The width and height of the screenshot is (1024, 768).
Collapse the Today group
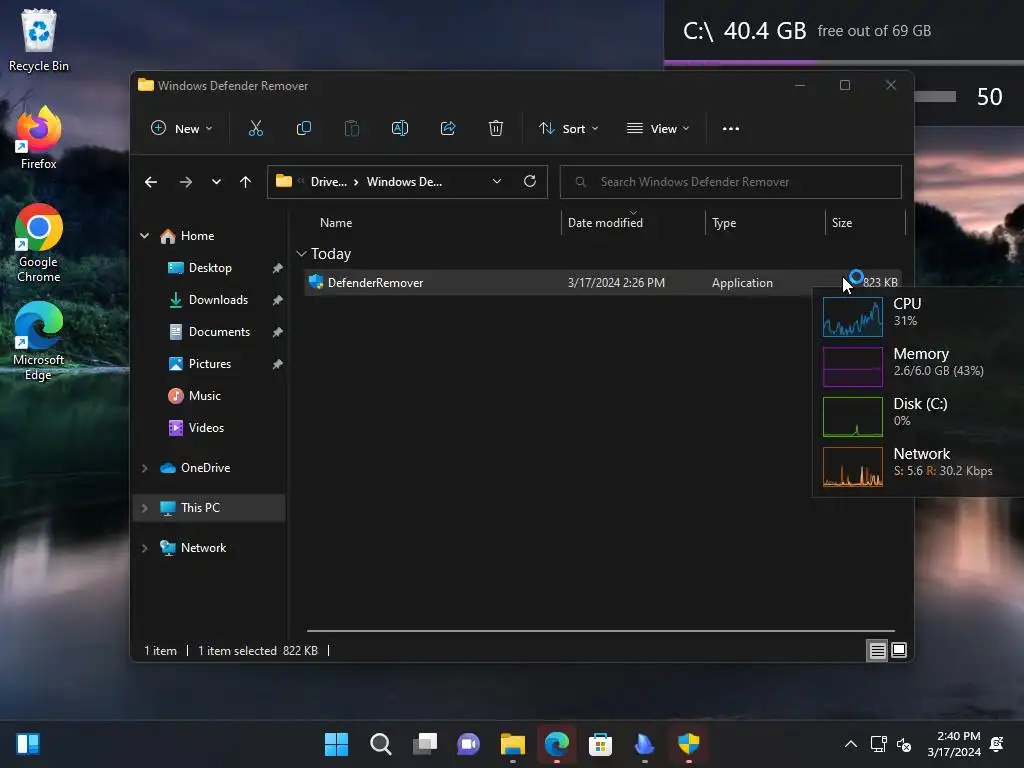(x=301, y=253)
